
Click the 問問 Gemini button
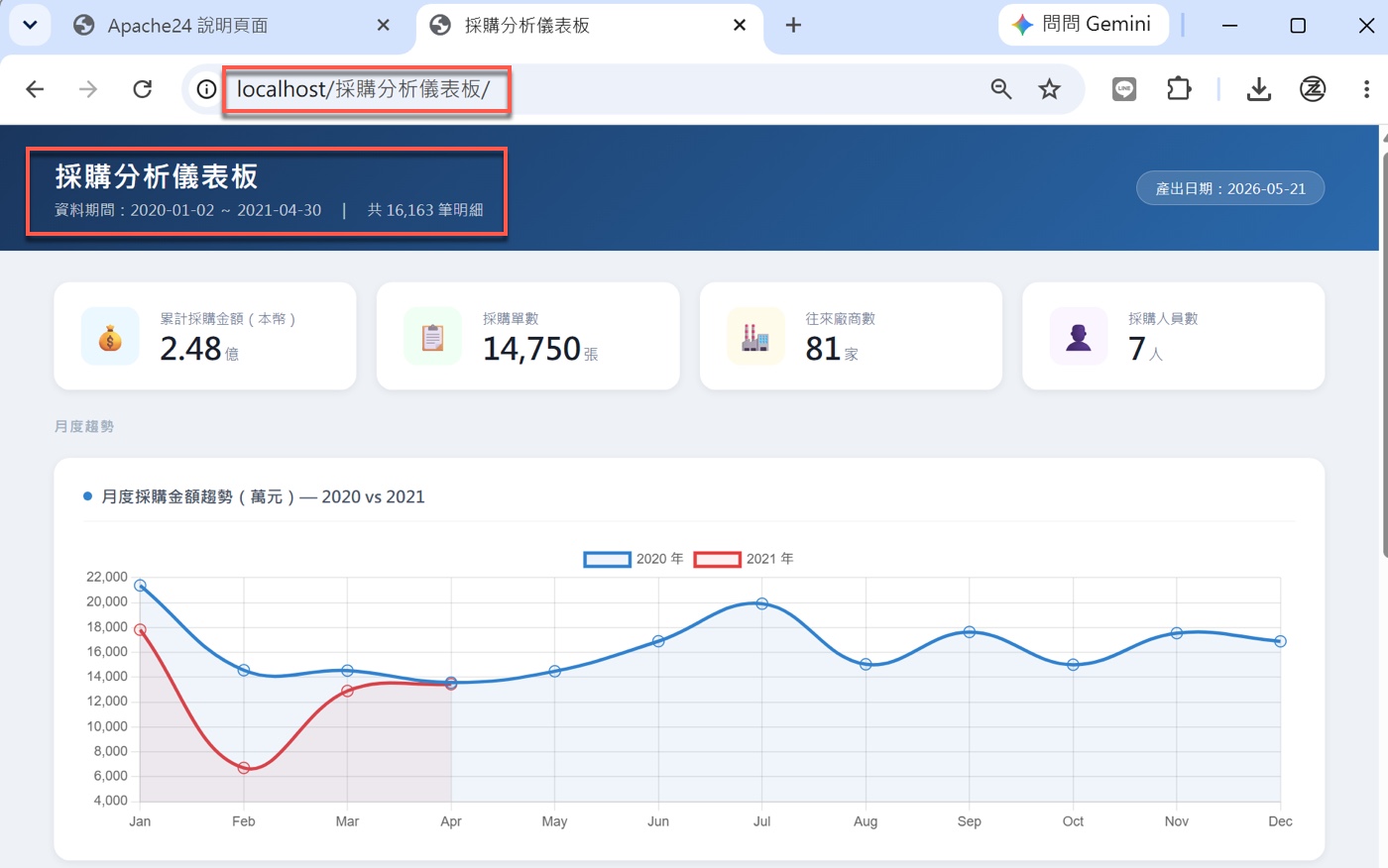pyautogui.click(x=1083, y=24)
